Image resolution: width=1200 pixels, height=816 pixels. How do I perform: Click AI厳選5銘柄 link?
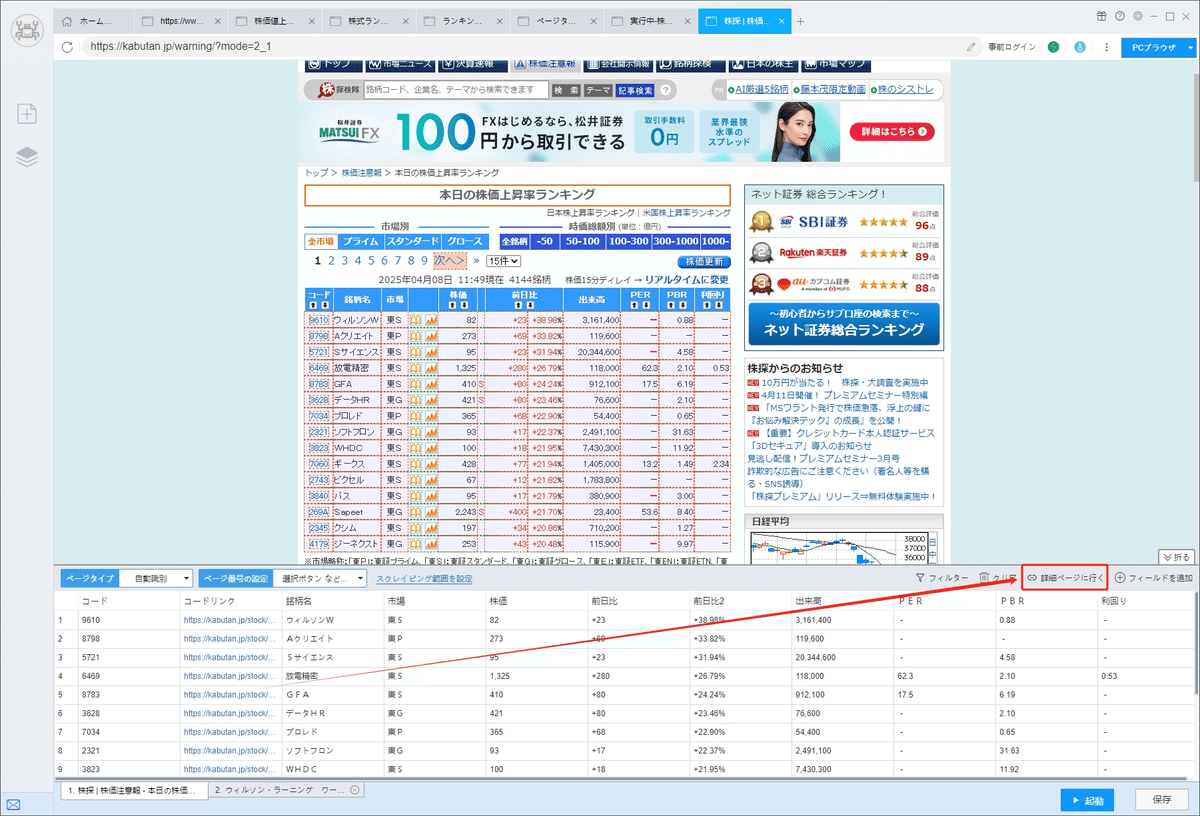tap(761, 90)
